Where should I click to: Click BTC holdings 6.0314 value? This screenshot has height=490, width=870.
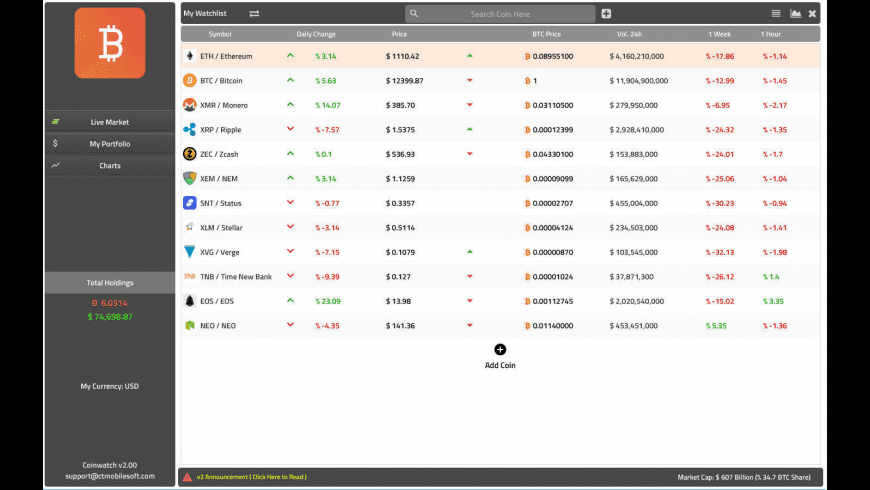coord(110,303)
